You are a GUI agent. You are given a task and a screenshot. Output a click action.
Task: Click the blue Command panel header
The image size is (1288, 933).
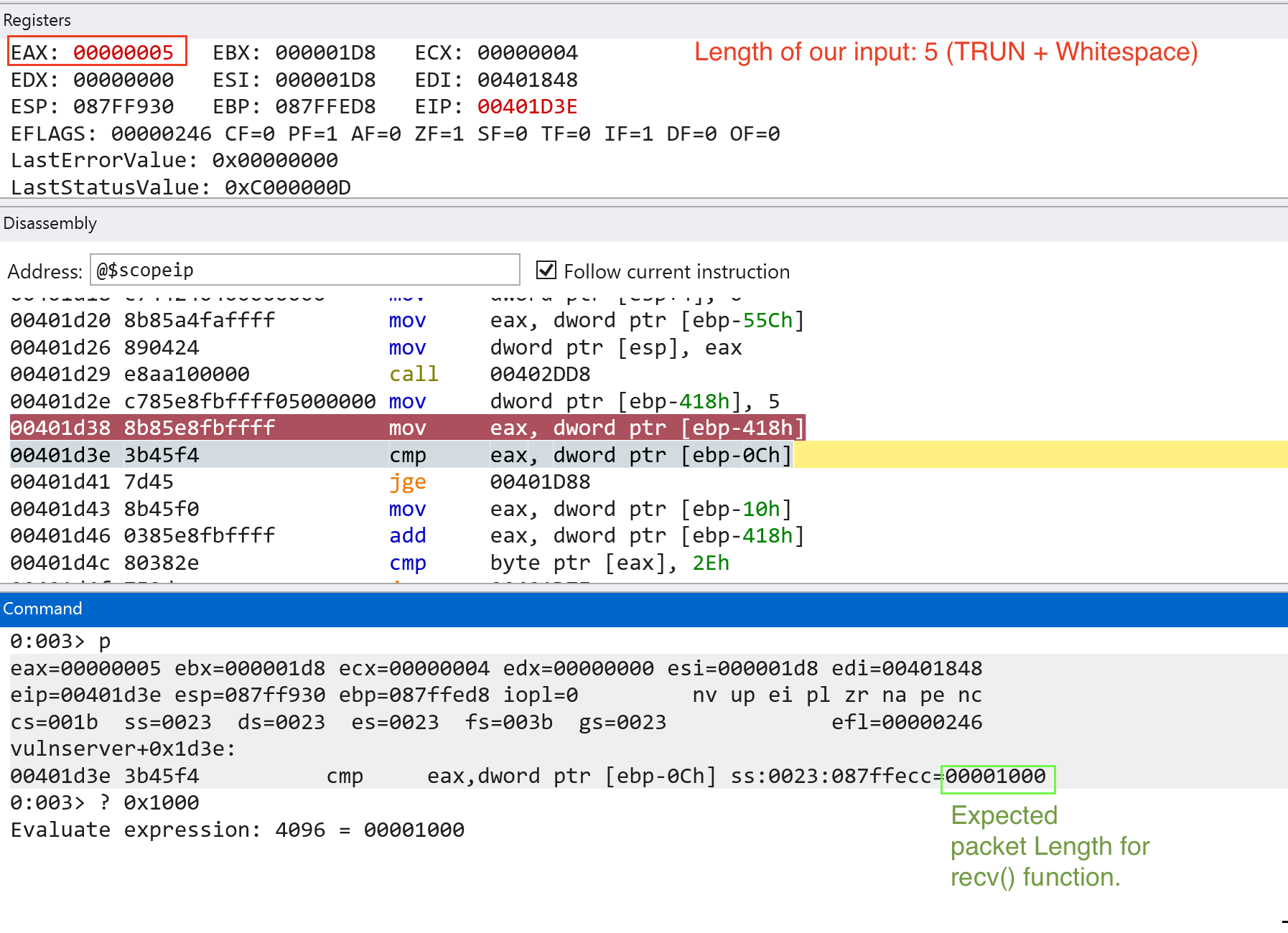pyautogui.click(x=42, y=608)
